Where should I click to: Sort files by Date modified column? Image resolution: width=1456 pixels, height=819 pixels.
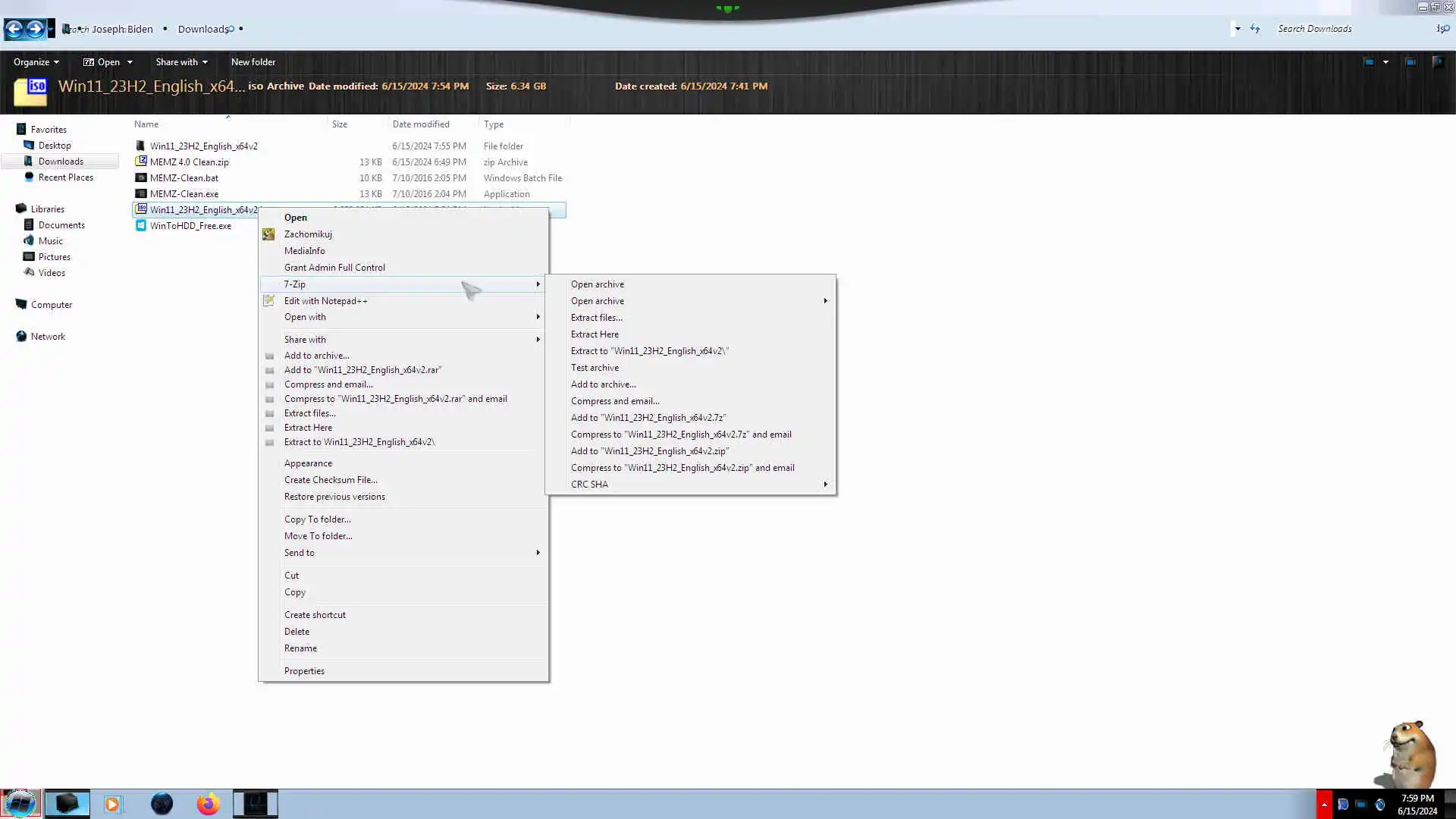tap(421, 124)
